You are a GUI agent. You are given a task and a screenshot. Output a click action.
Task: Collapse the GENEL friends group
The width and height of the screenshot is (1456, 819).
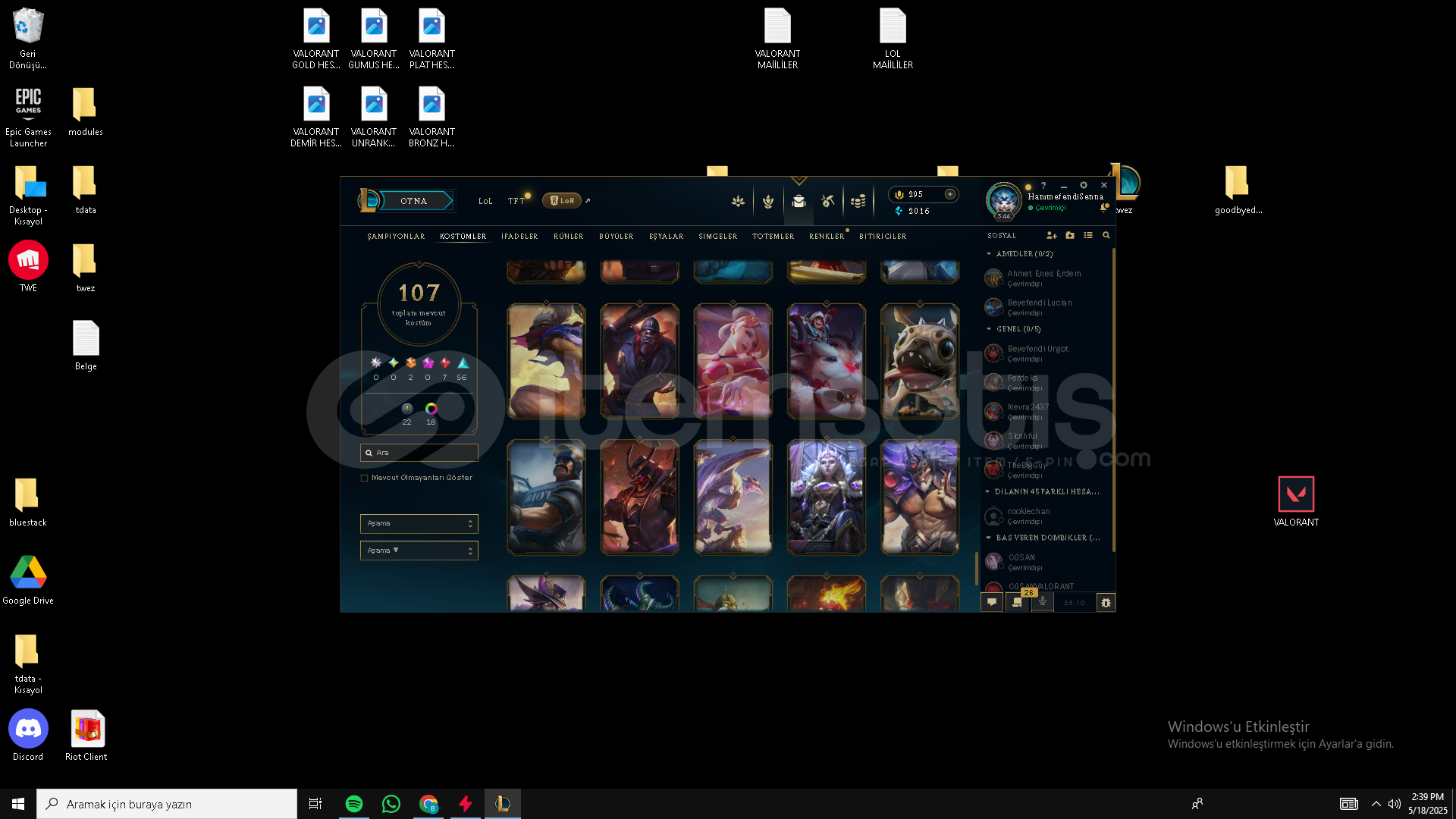pyautogui.click(x=989, y=329)
